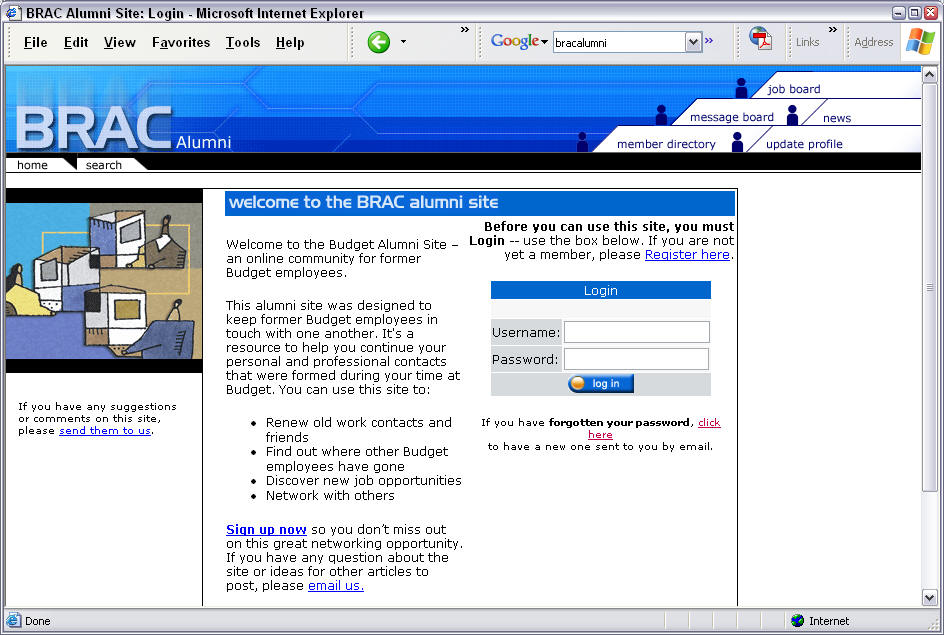Screen dimensions: 944x635
Task: Open the job board tab
Action: tap(793, 89)
